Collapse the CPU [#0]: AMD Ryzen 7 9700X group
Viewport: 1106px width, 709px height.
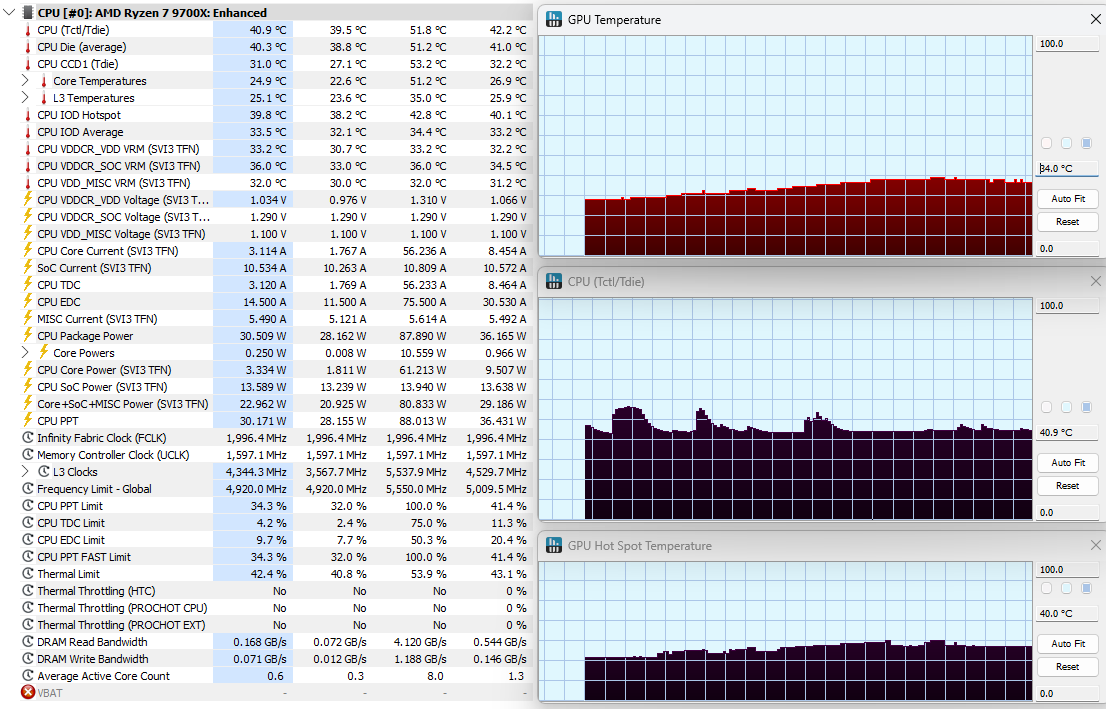(x=9, y=13)
